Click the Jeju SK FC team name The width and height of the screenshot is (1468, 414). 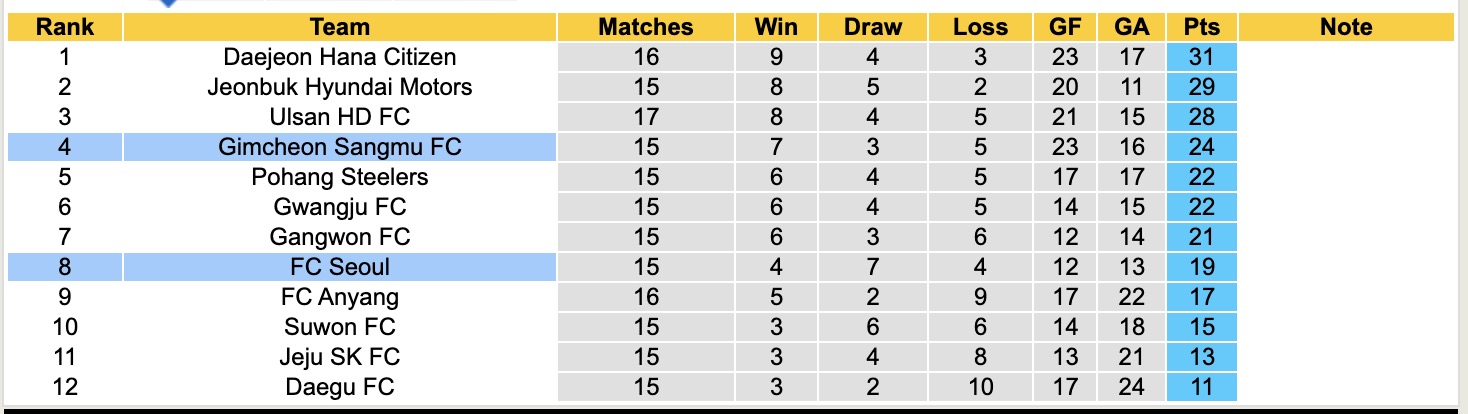340,357
